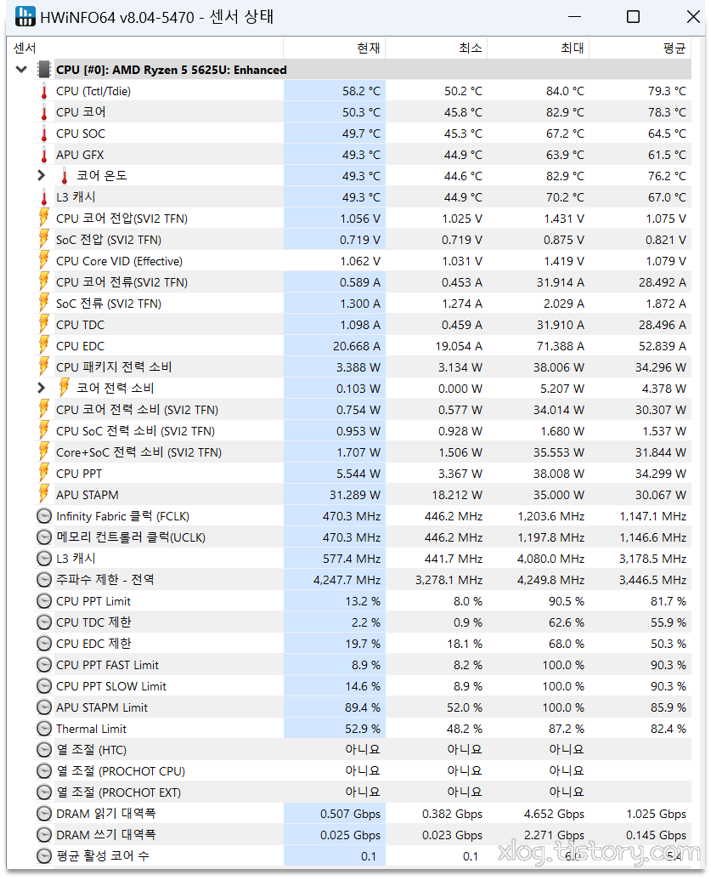
Task: Collapse the CPU [#0] AMD Ryzen sensor group
Action: 21,70
